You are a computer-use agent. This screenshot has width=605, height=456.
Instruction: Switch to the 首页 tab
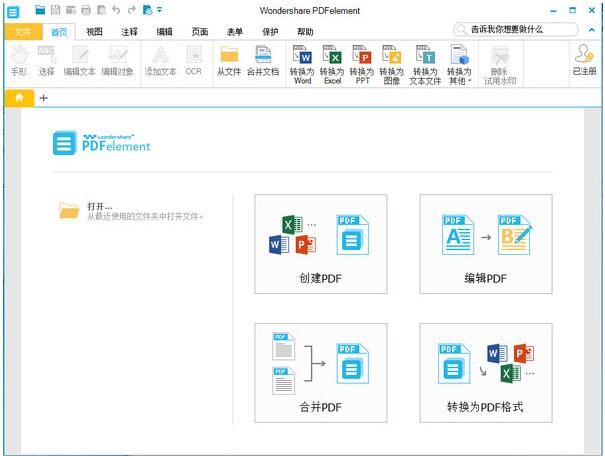[x=59, y=32]
